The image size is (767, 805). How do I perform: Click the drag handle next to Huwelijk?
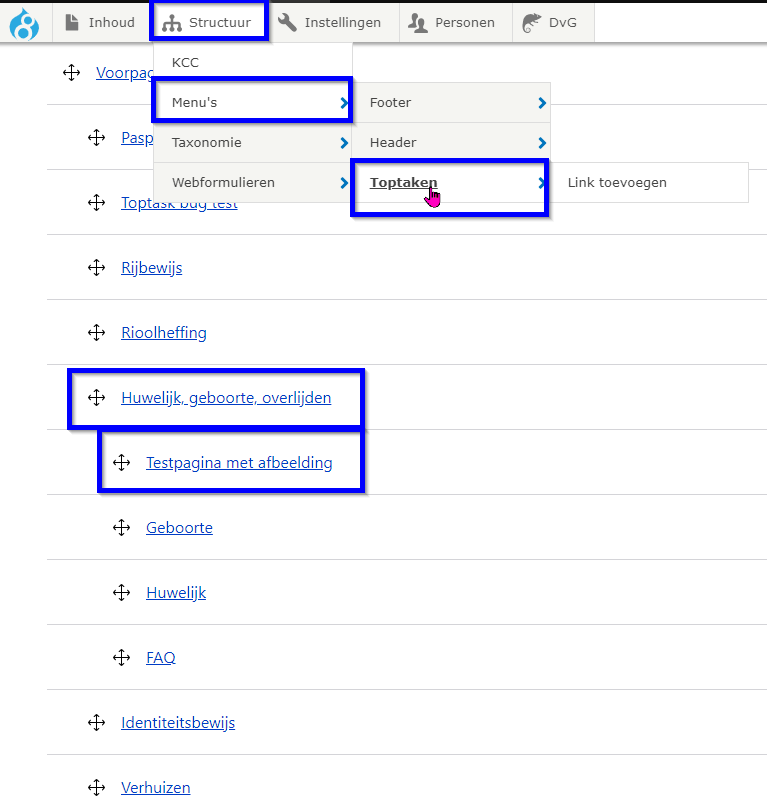click(x=121, y=592)
